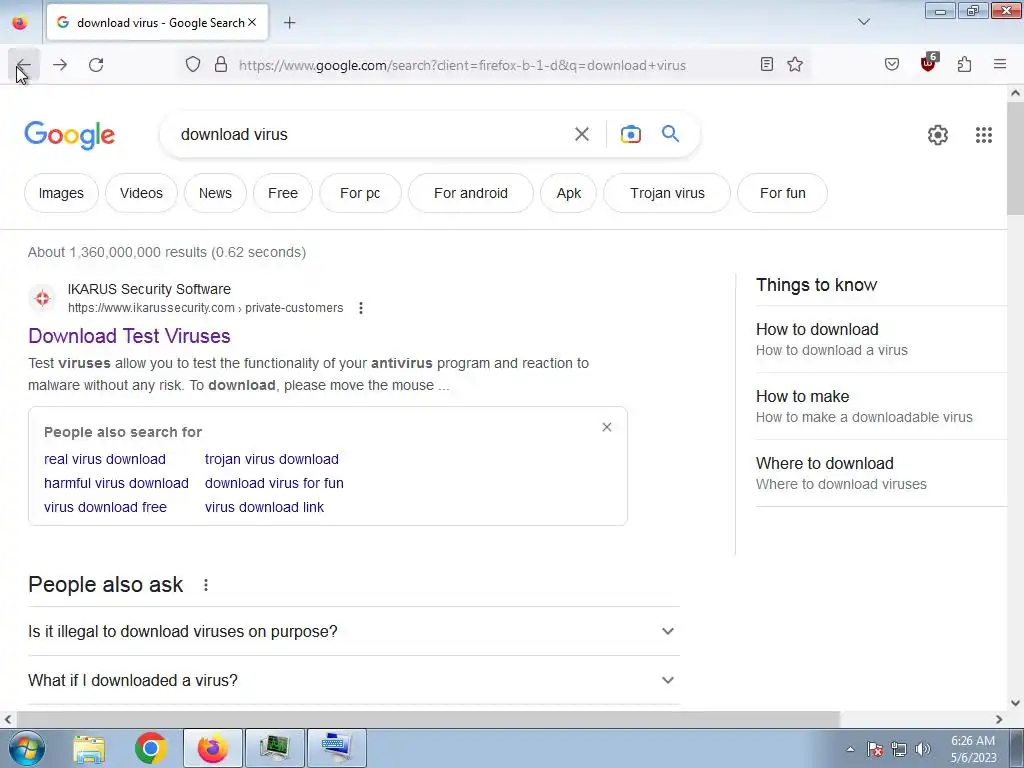
Task: Apply the Free filter chip
Action: (x=283, y=193)
